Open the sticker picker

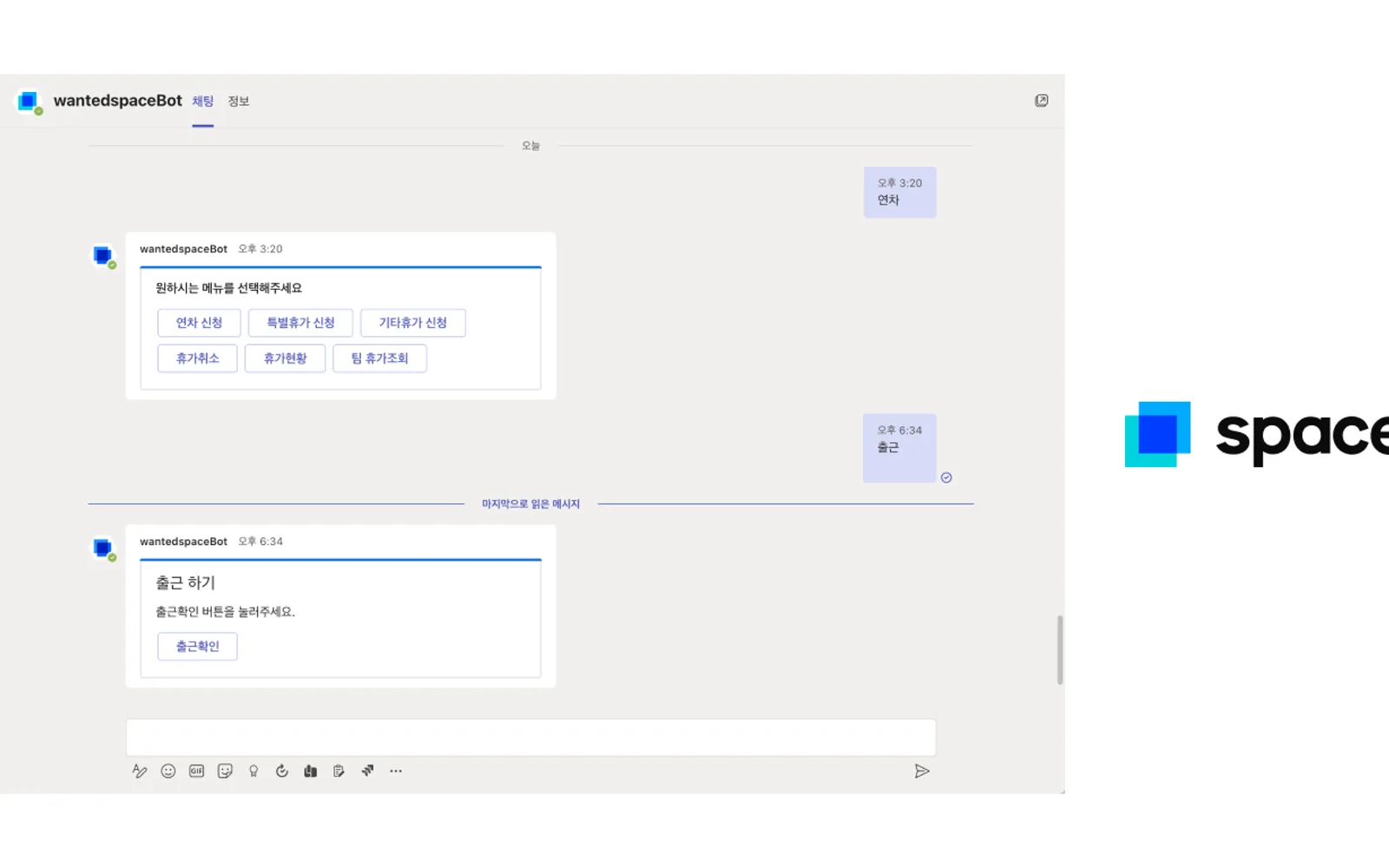[225, 771]
